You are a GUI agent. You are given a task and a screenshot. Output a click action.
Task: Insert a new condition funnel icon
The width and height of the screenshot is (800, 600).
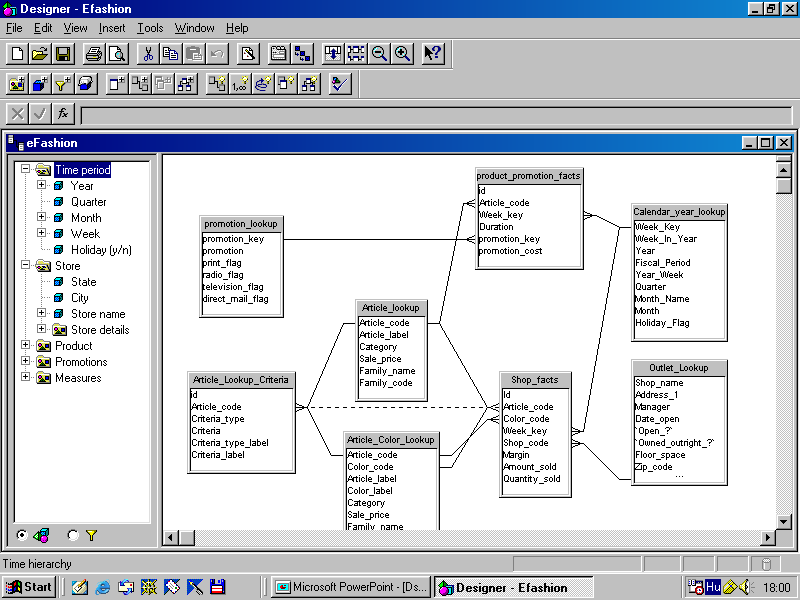63,84
